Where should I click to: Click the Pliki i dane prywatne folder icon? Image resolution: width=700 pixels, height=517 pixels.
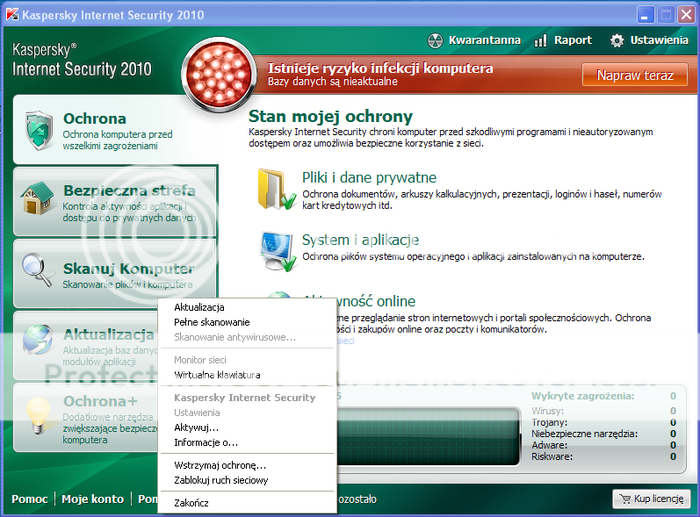coord(276,189)
